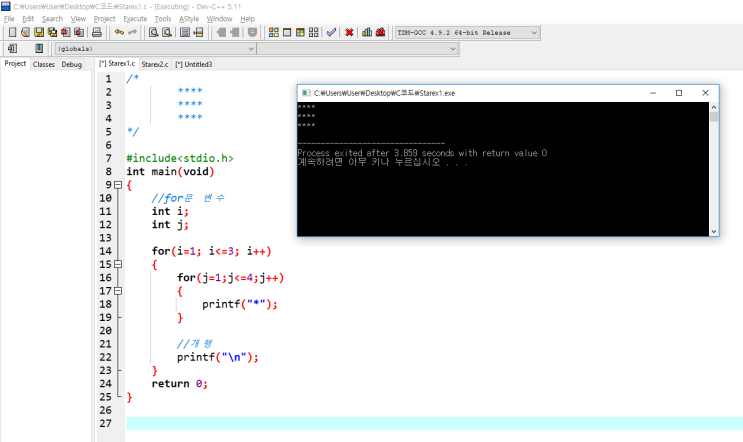Open the Execute menu

pyautogui.click(x=135, y=18)
